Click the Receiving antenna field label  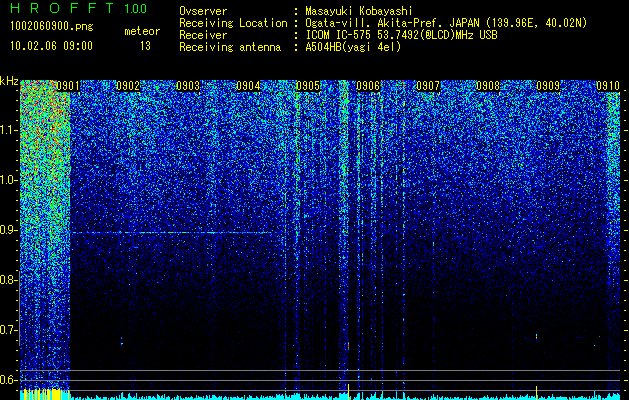coord(230,47)
